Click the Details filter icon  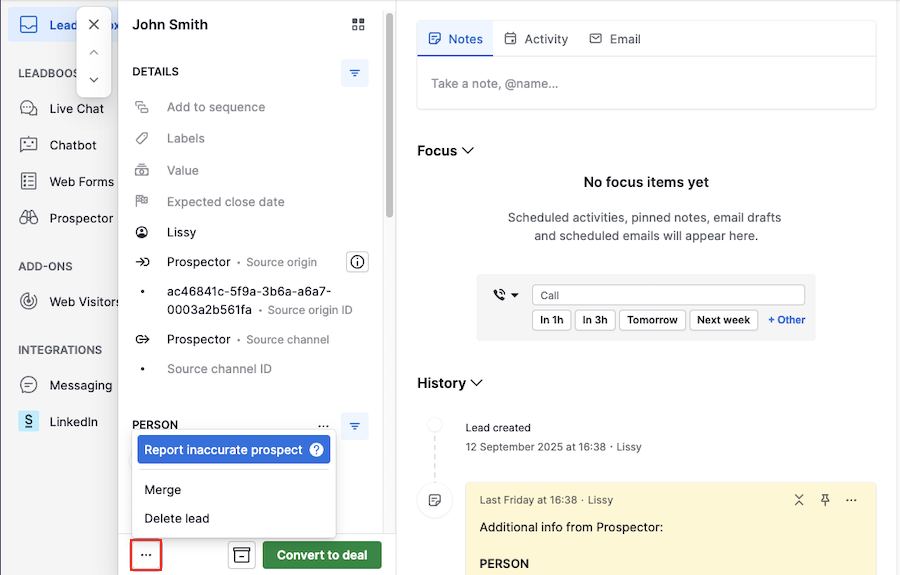pyautogui.click(x=355, y=73)
